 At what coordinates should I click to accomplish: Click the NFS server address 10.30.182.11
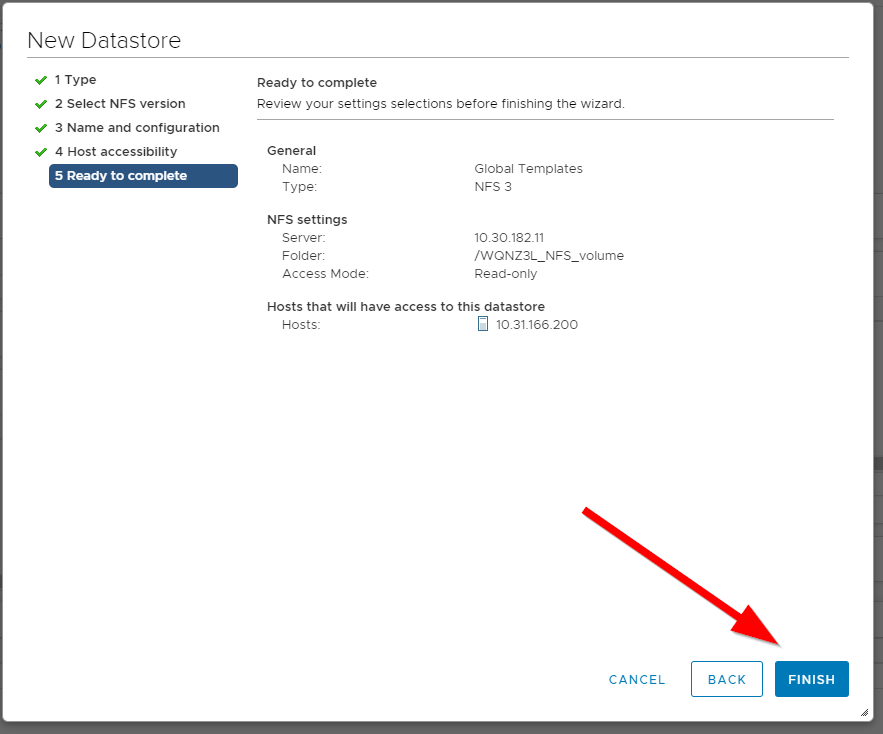coord(509,238)
